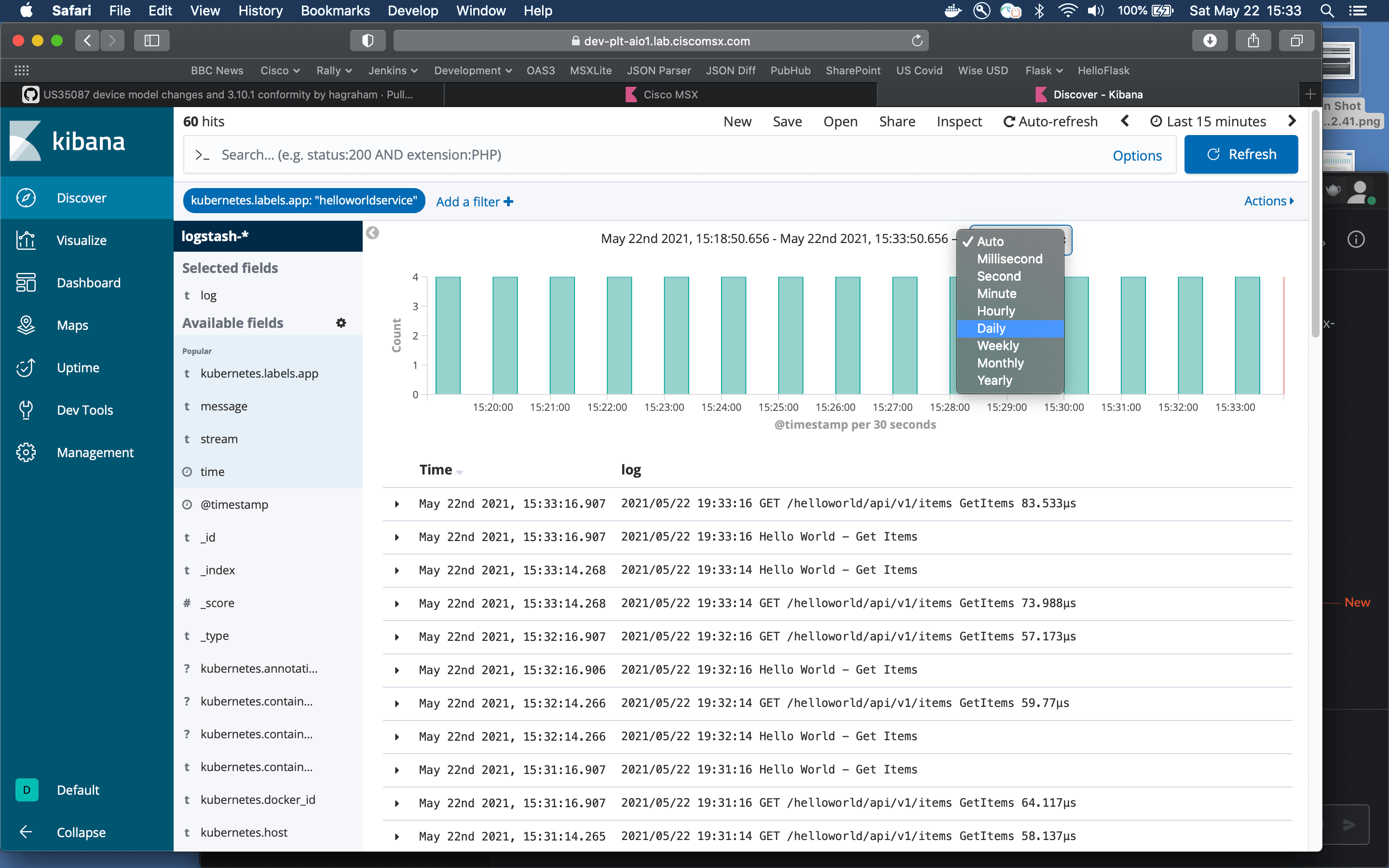Viewport: 1389px width, 868px height.
Task: Open the logstash-* index pattern selector
Action: pos(215,236)
